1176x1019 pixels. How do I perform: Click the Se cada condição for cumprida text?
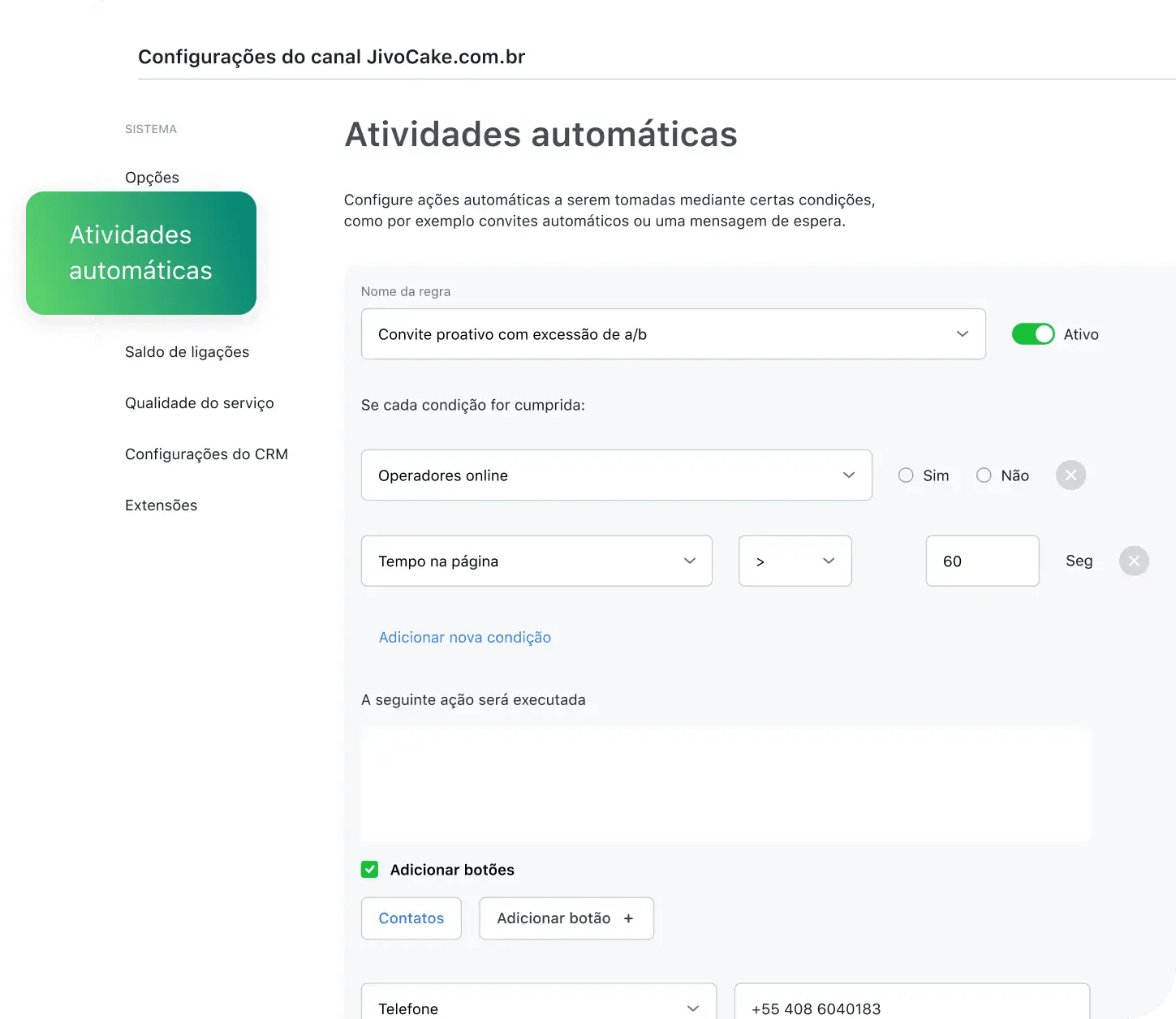point(473,405)
